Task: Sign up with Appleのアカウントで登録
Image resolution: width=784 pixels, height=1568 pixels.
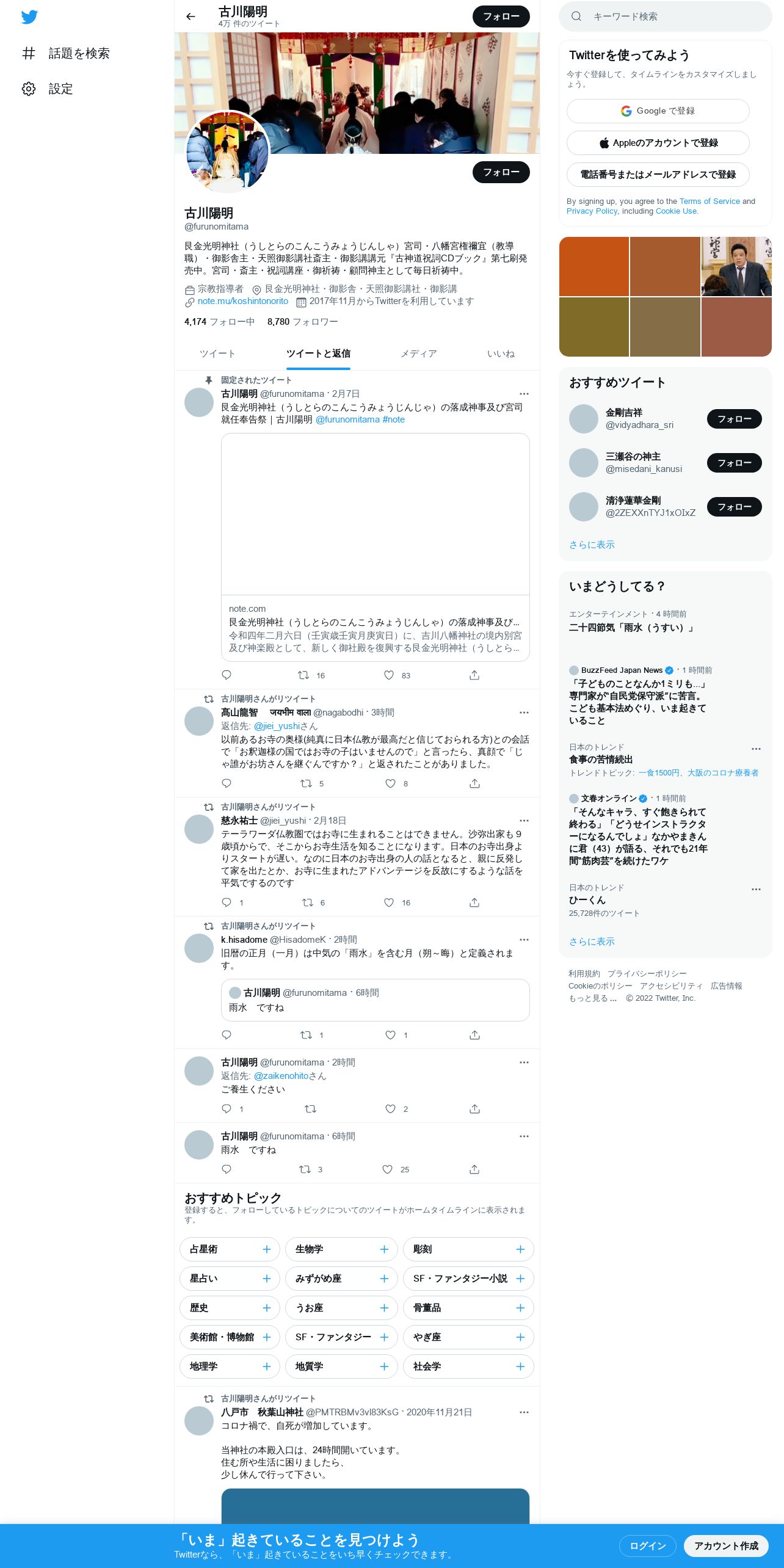Action: [658, 143]
